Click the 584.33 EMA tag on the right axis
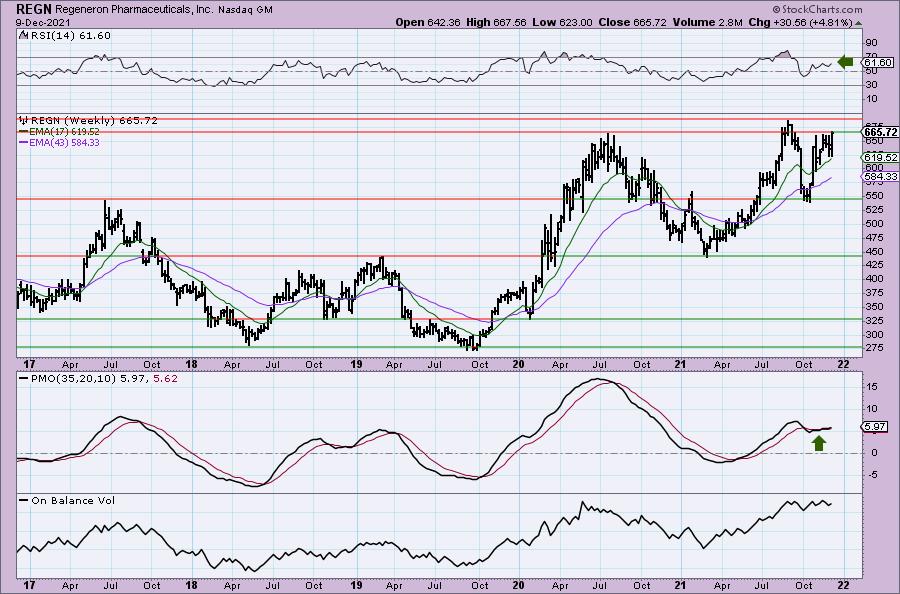Image resolution: width=900 pixels, height=594 pixels. pyautogui.click(x=879, y=177)
